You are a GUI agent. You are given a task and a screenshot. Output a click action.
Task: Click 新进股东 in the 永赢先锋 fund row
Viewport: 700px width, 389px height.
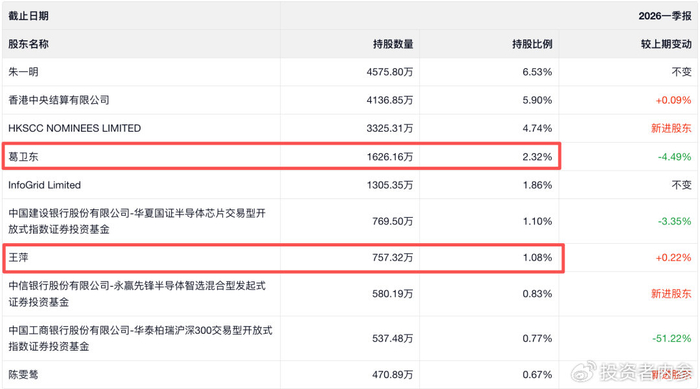coord(671,293)
